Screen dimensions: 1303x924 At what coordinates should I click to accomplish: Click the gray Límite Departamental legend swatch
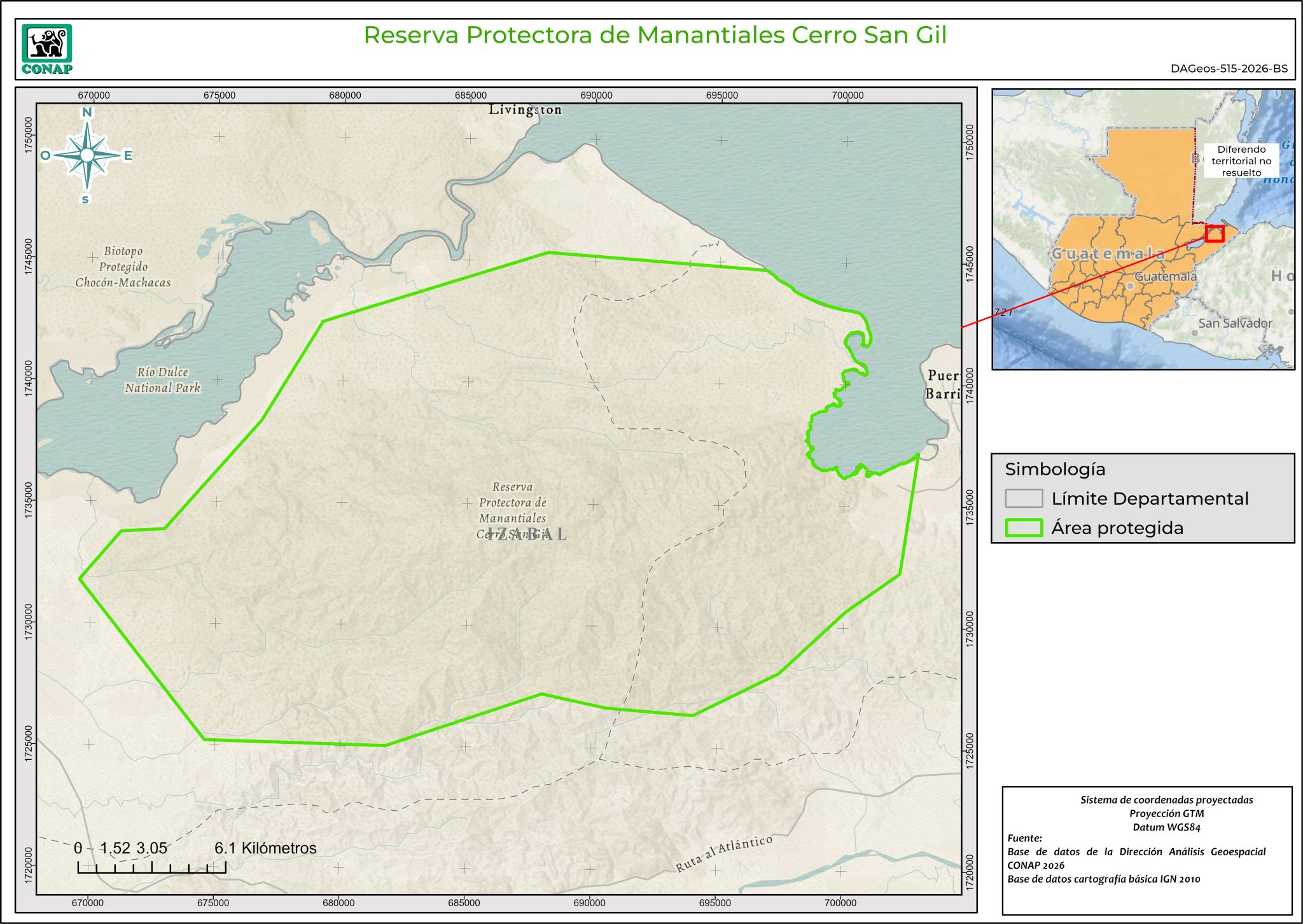[1023, 498]
